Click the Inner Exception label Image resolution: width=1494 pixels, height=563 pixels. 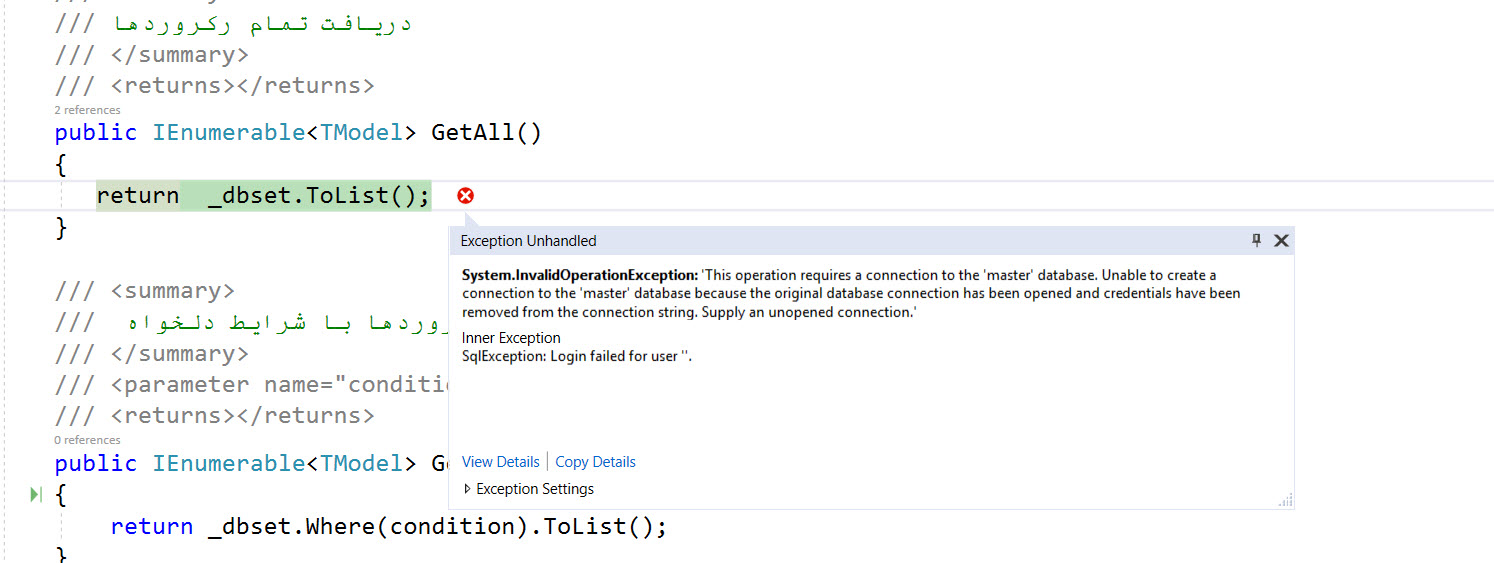coord(511,338)
